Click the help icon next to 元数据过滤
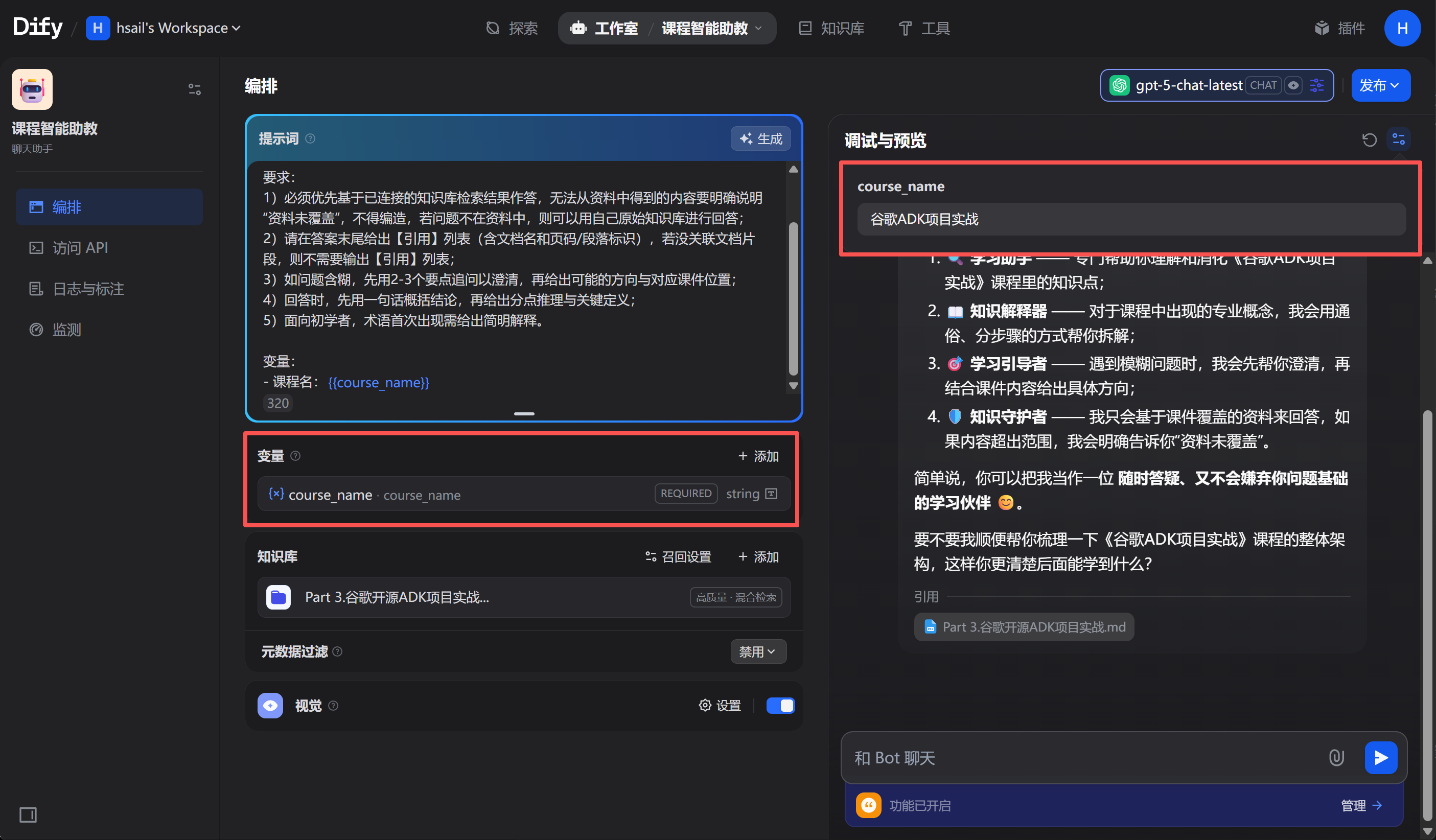This screenshot has height=840, width=1436. 337,651
